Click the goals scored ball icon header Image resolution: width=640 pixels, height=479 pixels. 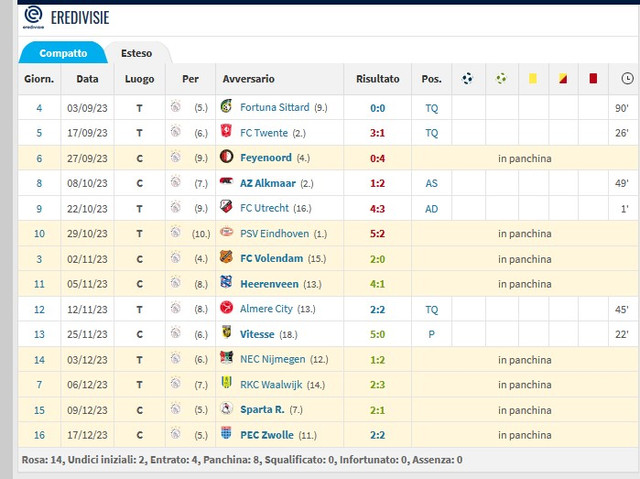[467, 78]
